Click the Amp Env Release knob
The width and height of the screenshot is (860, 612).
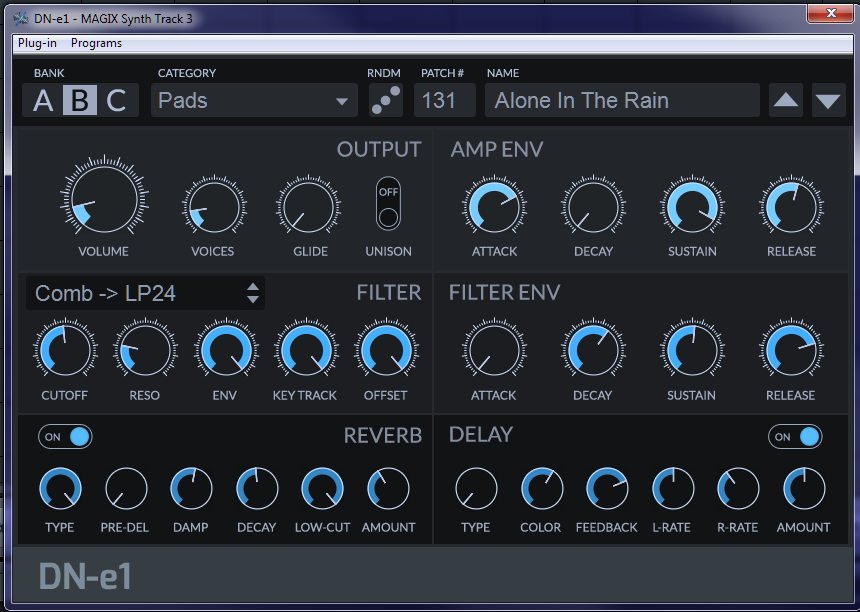point(791,208)
